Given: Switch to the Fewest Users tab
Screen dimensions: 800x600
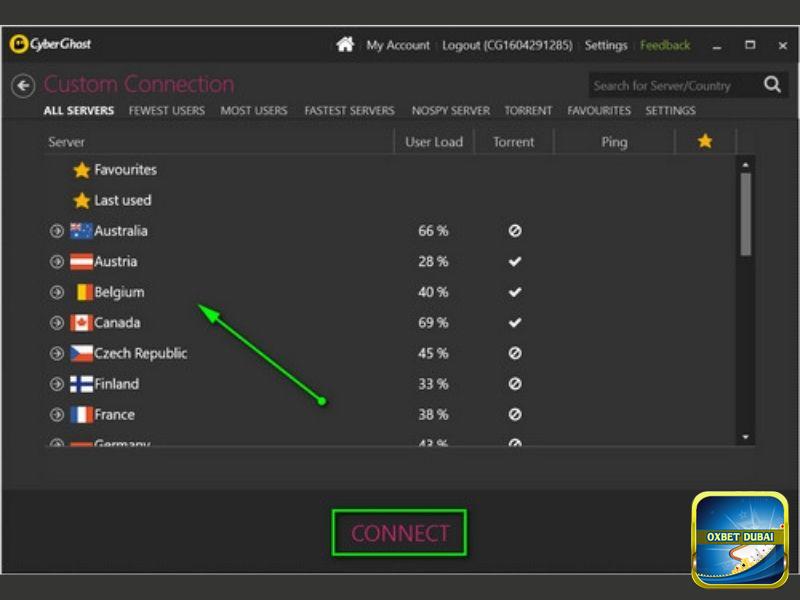Looking at the screenshot, I should click(x=166, y=111).
